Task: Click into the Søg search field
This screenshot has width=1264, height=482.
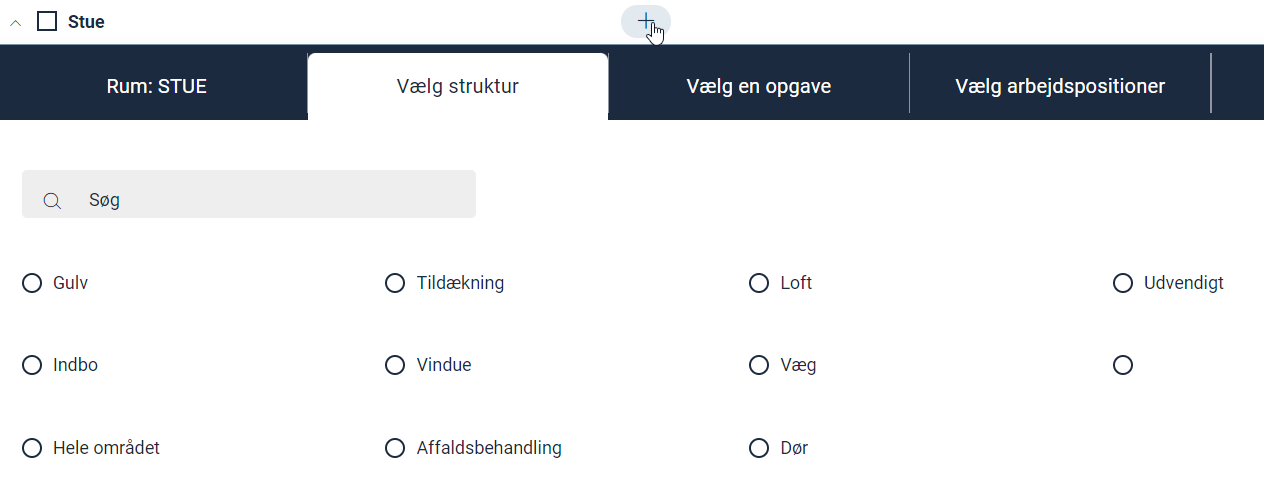Action: 270,200
